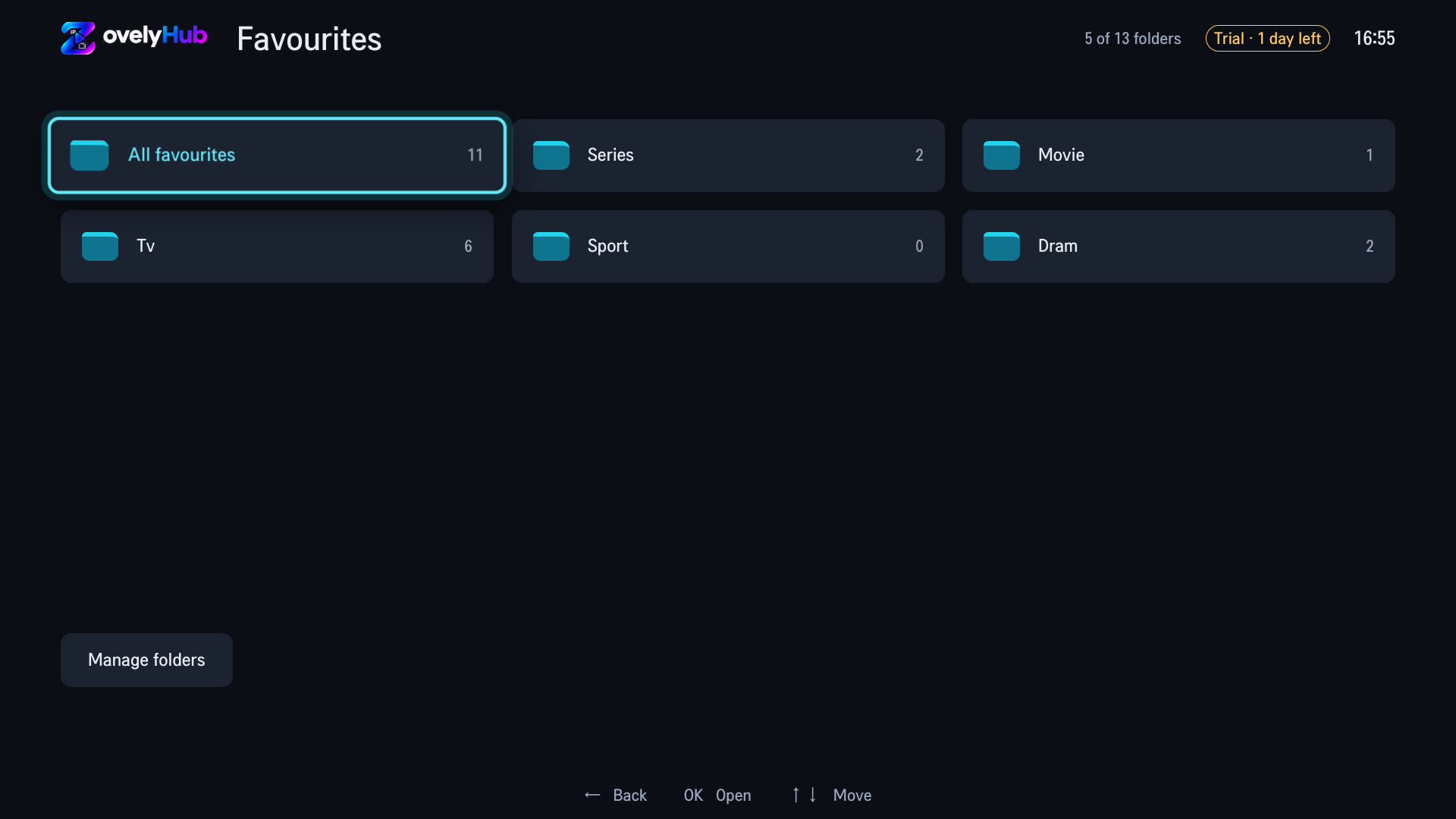1456x819 pixels.
Task: Click the Back left arrow icon
Action: point(592,795)
